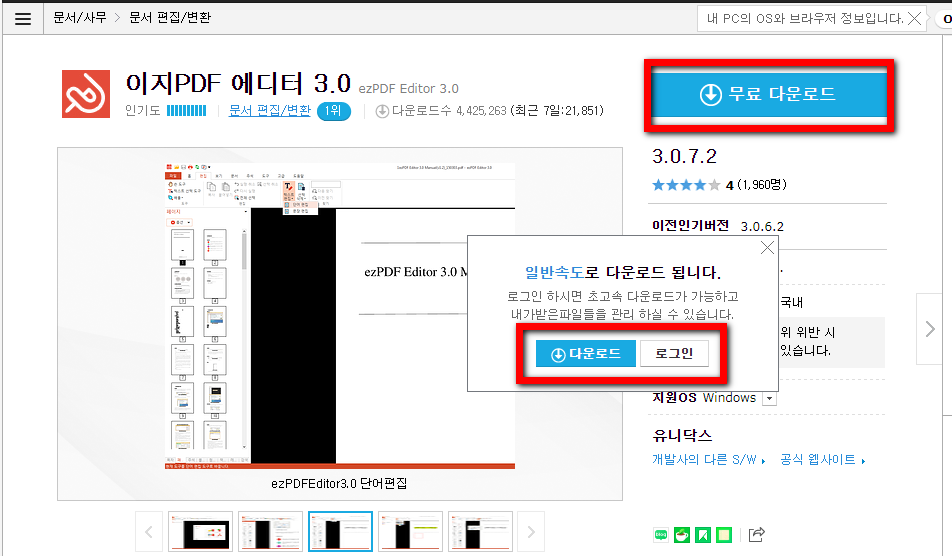Click the 무료 다운로드 button
Image resolution: width=952 pixels, height=556 pixels.
tap(769, 95)
